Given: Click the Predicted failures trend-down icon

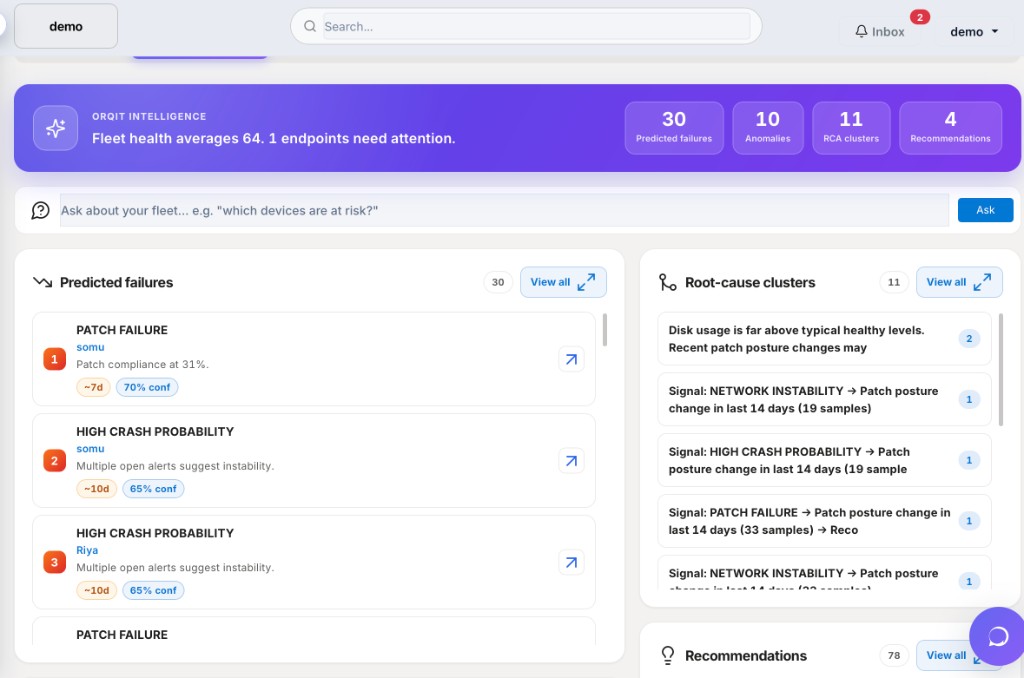Looking at the screenshot, I should click(42, 282).
